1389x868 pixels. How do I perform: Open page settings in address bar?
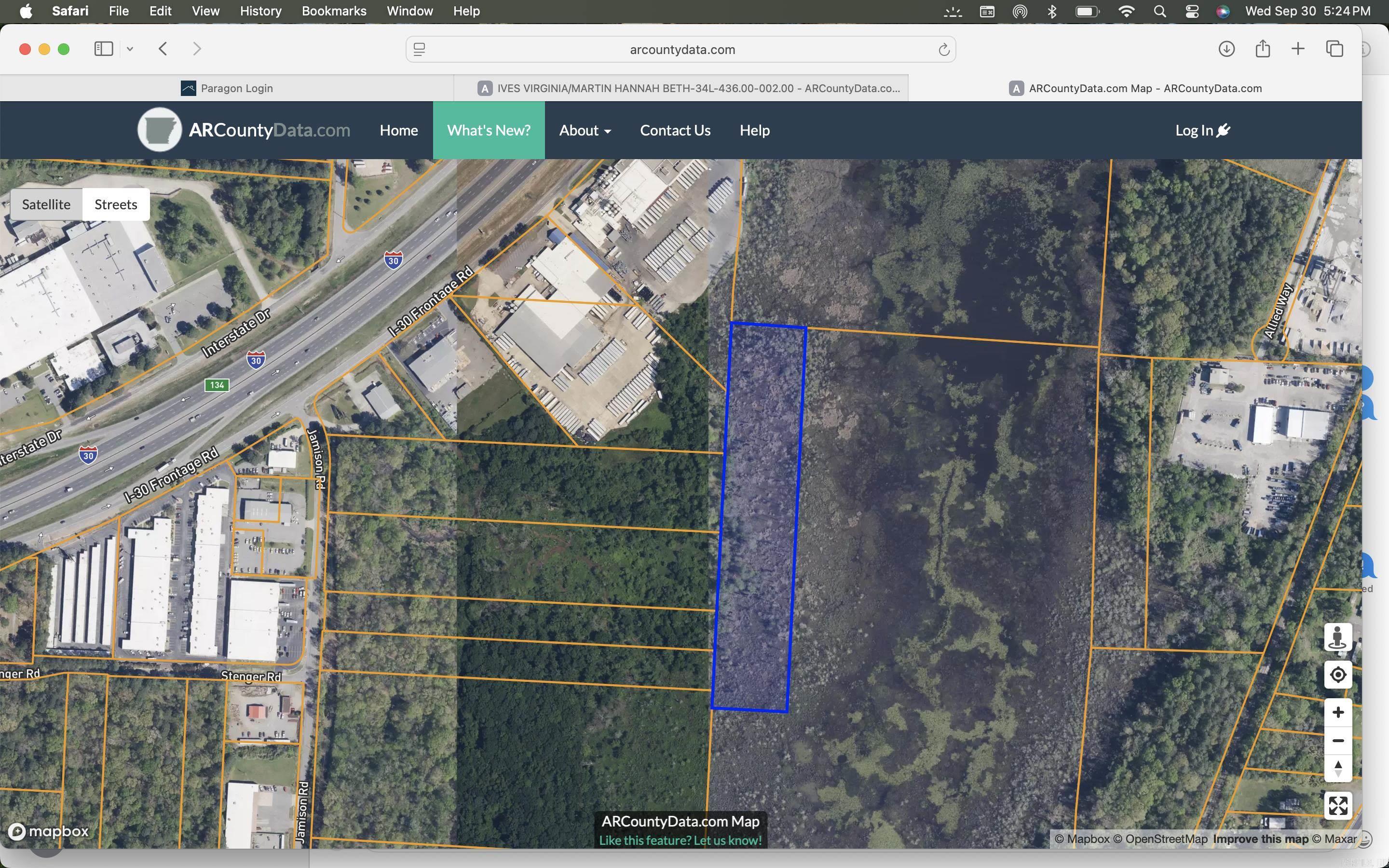point(419,49)
